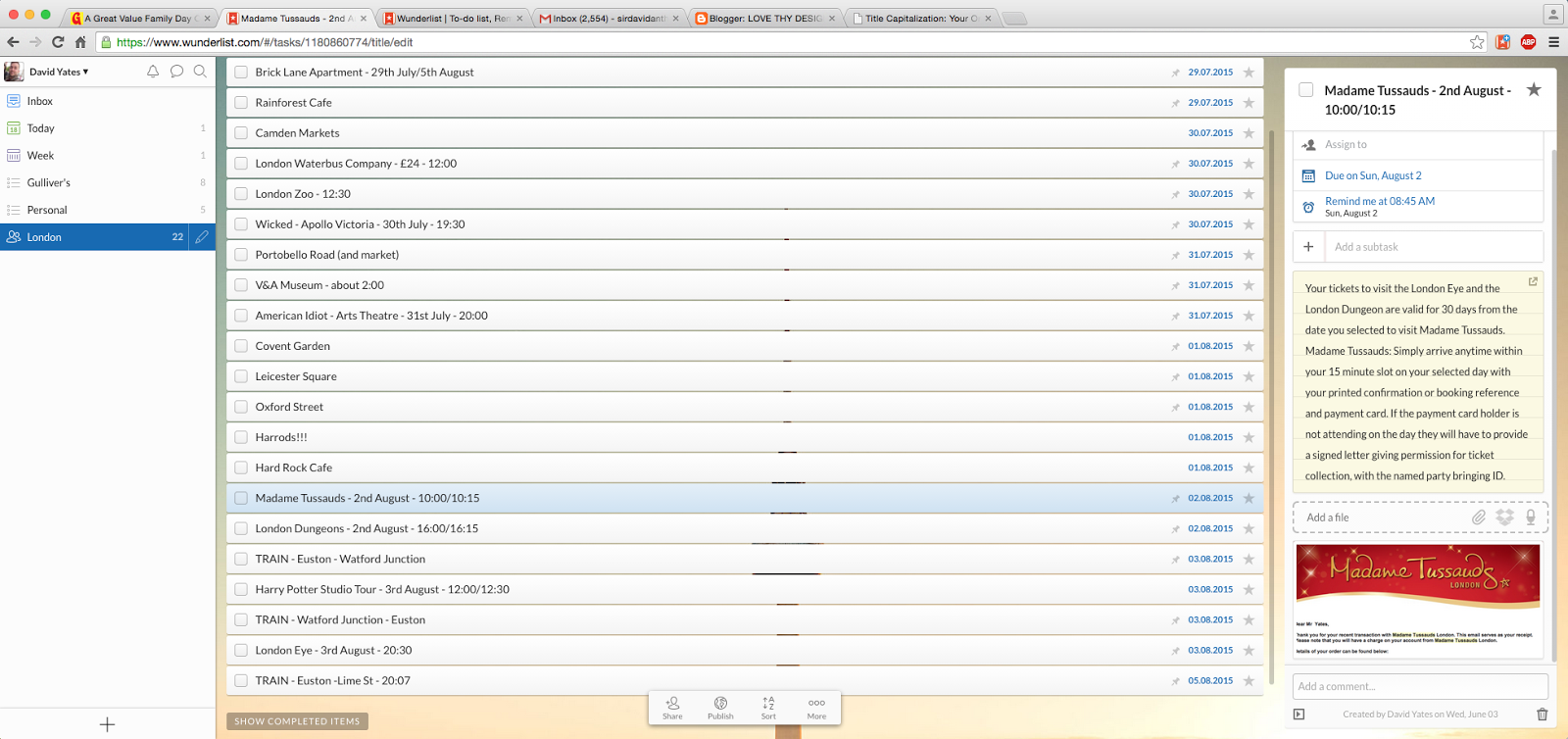The width and height of the screenshot is (1568, 739).
Task: Switch to Title Capitalization tab
Action: 921,18
